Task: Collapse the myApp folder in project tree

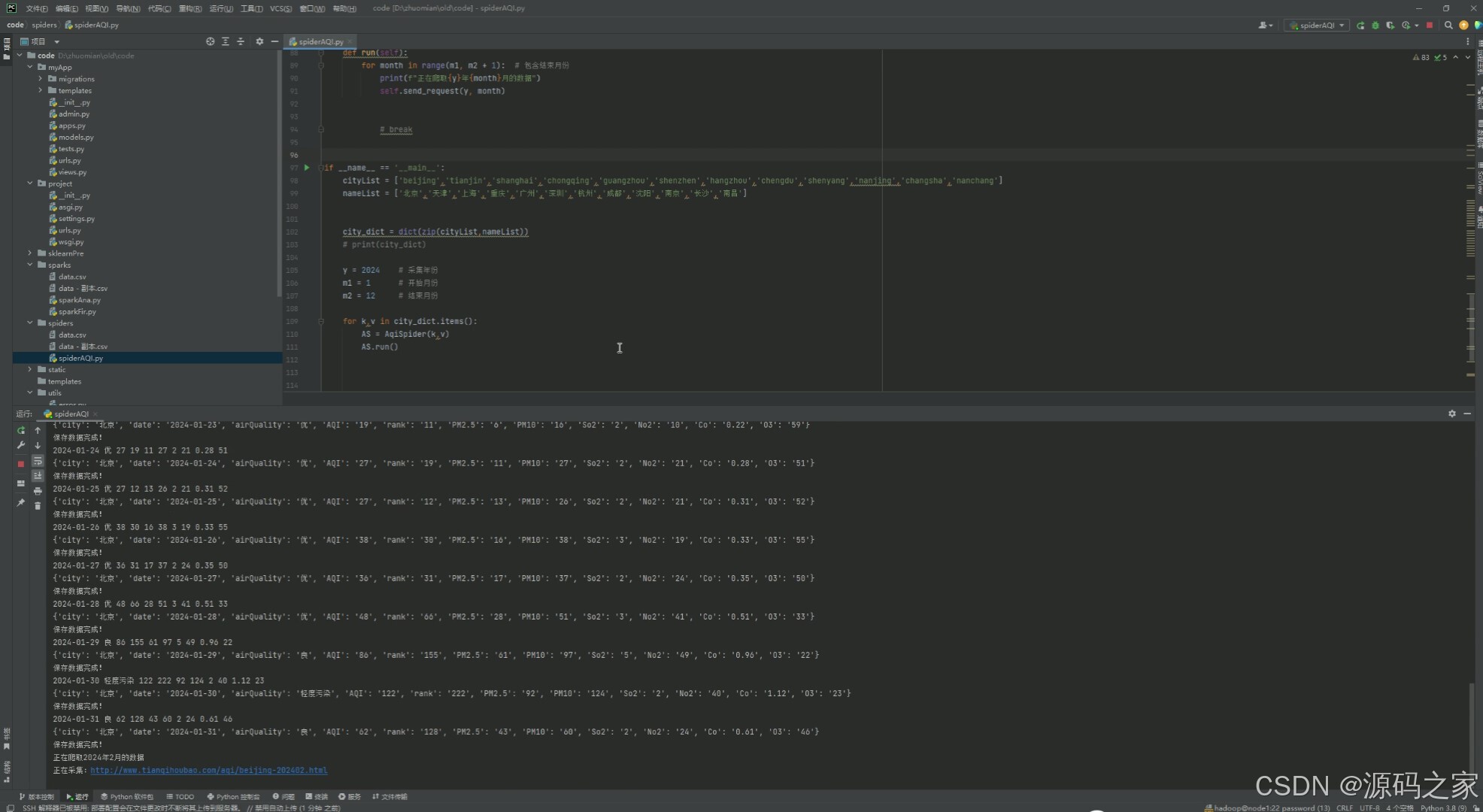Action: coord(30,67)
